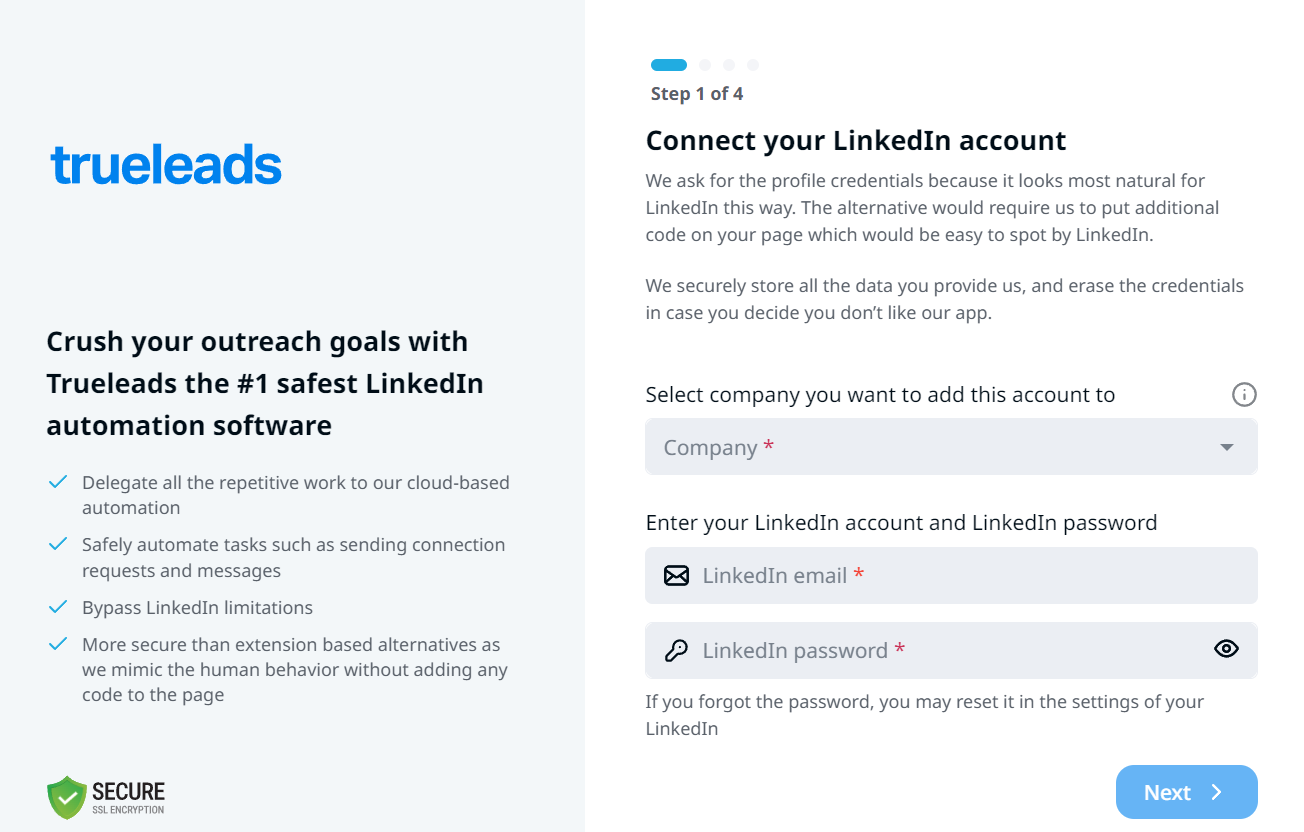Click the Company dropdown arrow
The image size is (1304, 832).
(x=1227, y=447)
